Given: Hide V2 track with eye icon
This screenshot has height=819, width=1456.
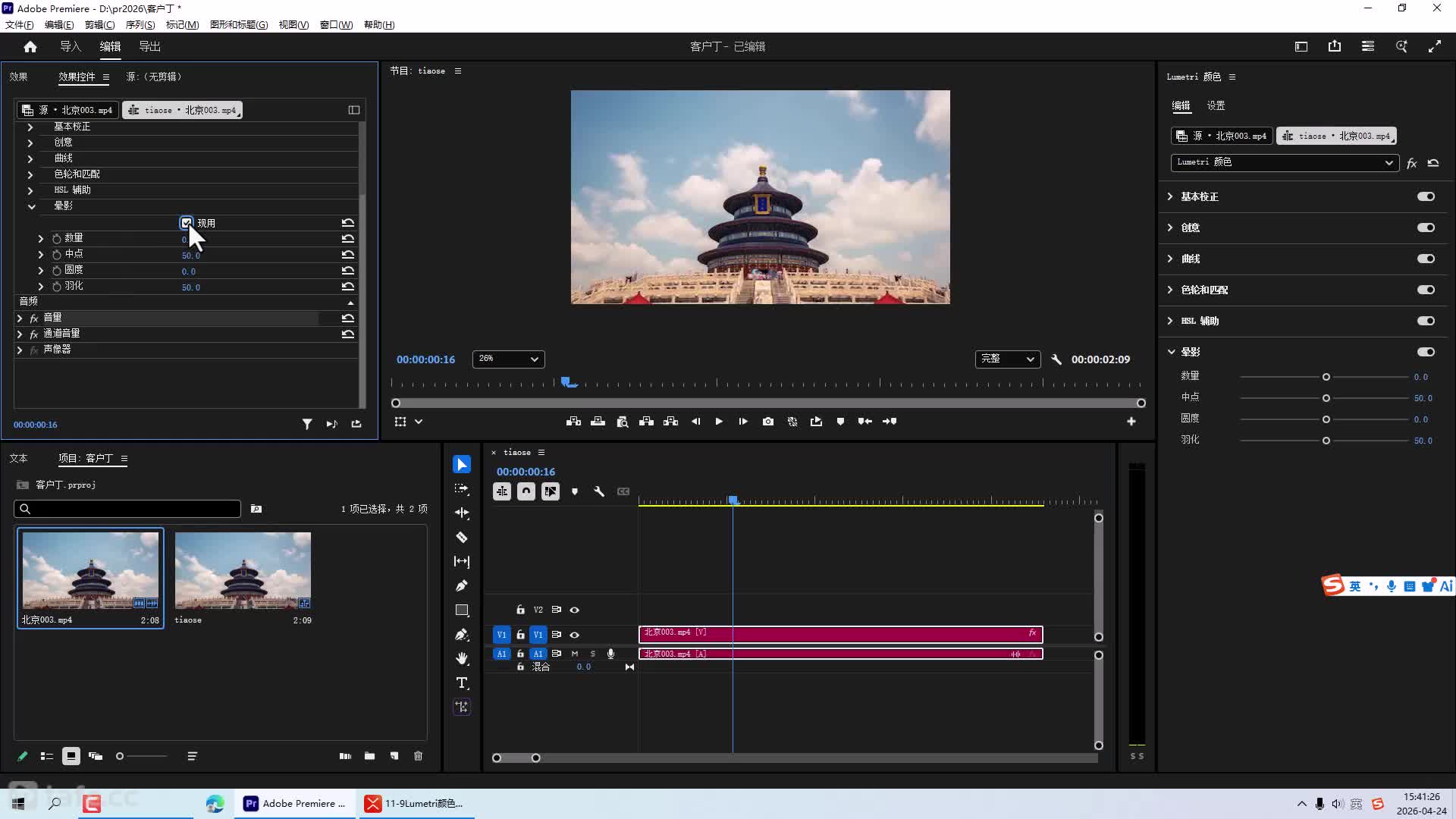Looking at the screenshot, I should [575, 610].
